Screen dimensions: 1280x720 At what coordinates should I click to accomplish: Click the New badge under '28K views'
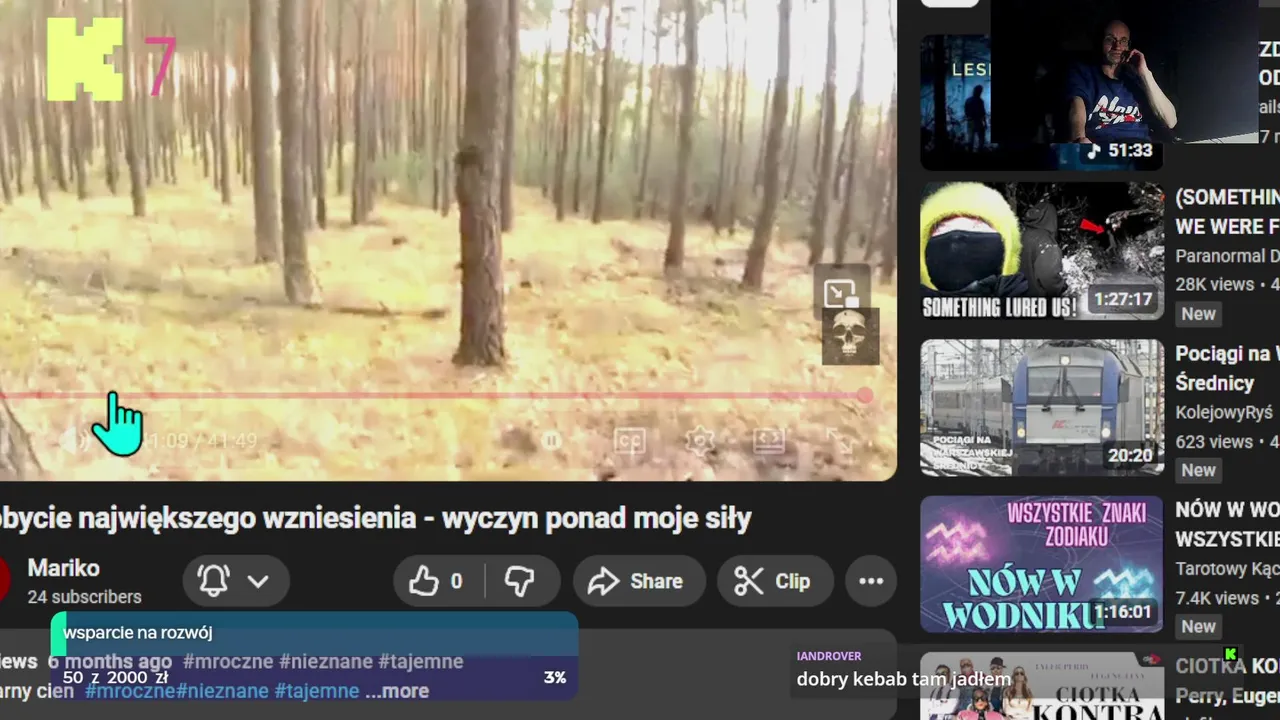click(x=1198, y=314)
